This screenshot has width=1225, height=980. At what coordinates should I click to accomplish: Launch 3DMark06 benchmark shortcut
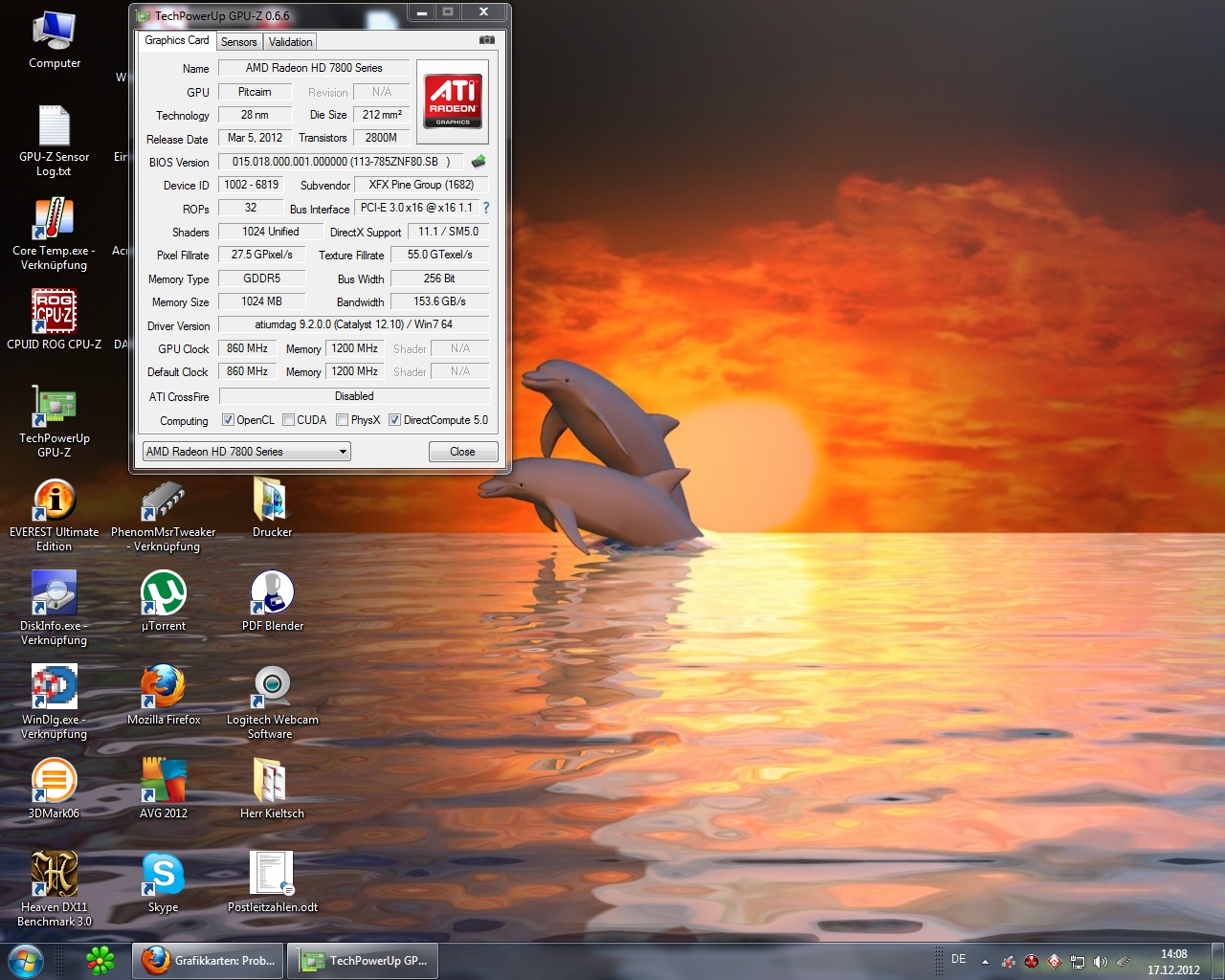(54, 789)
